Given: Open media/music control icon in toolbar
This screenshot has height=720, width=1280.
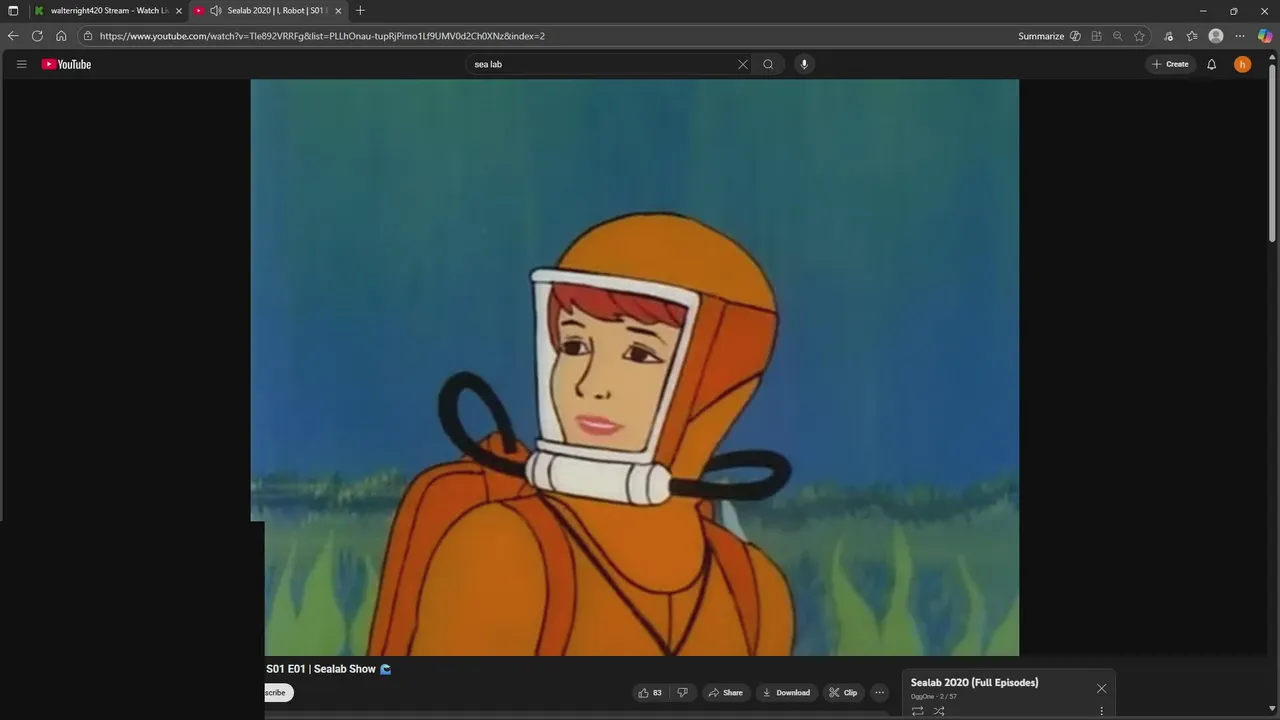Looking at the screenshot, I should pyautogui.click(x=1168, y=36).
